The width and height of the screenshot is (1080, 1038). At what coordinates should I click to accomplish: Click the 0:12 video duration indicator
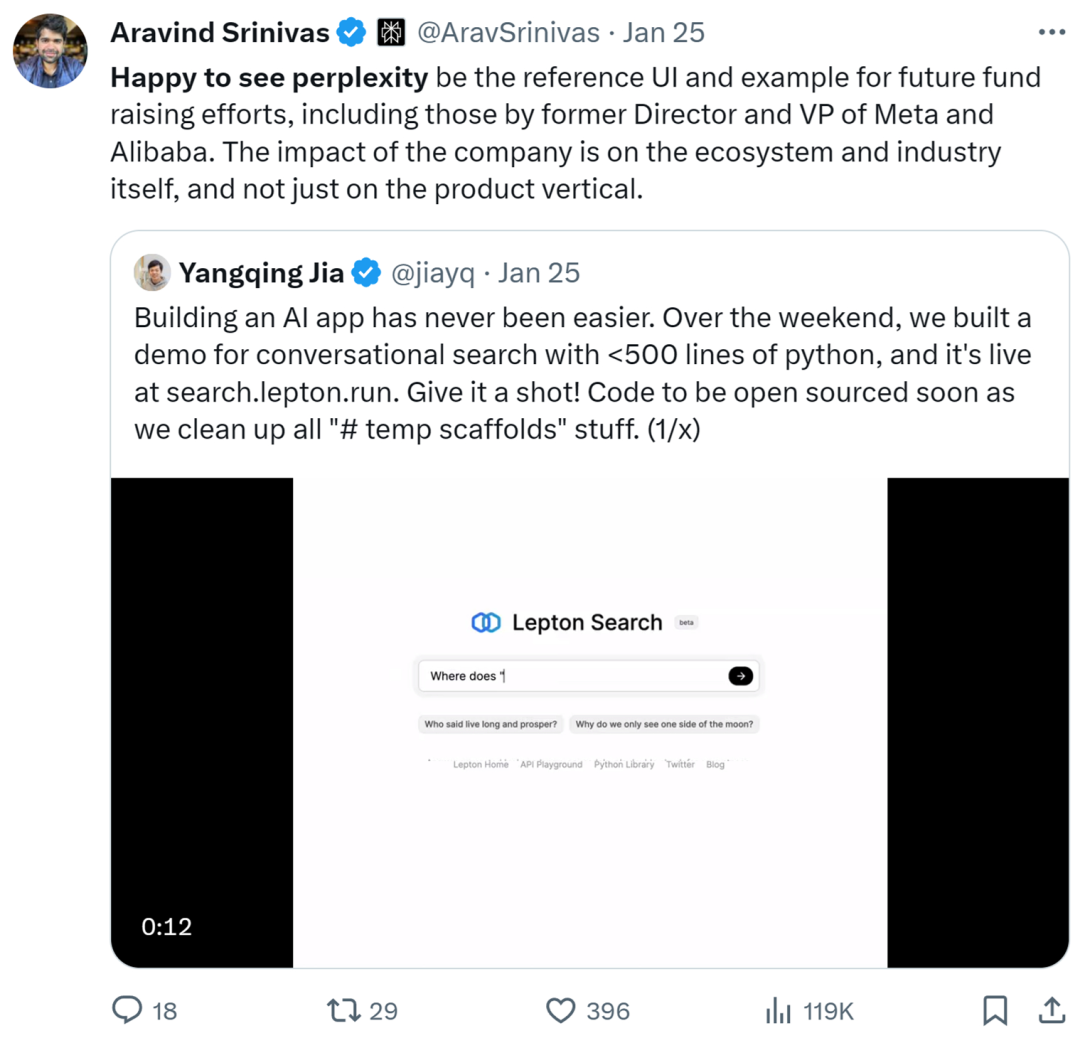click(166, 927)
